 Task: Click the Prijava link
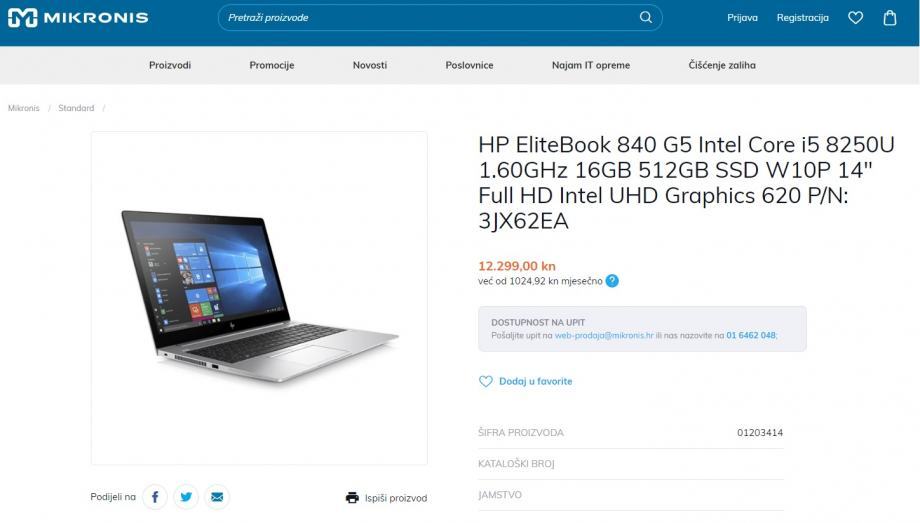[742, 18]
